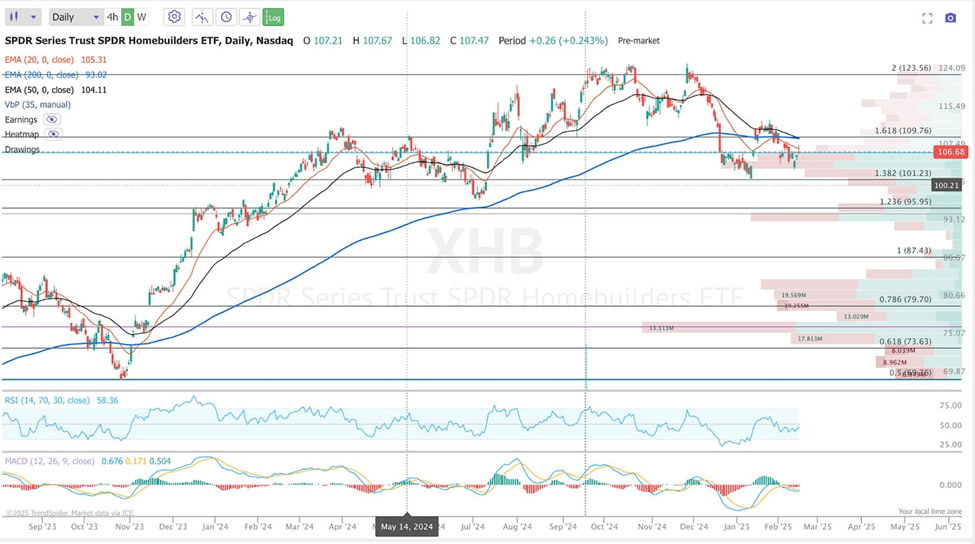
Task: Select the 1.236 (95.95) Fibonacci level label
Action: point(905,201)
